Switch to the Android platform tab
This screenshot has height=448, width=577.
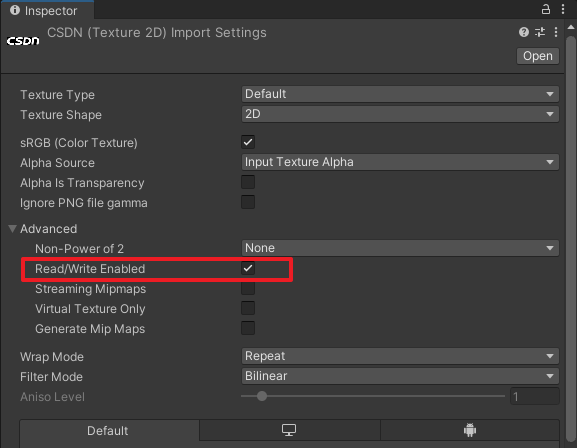470,430
